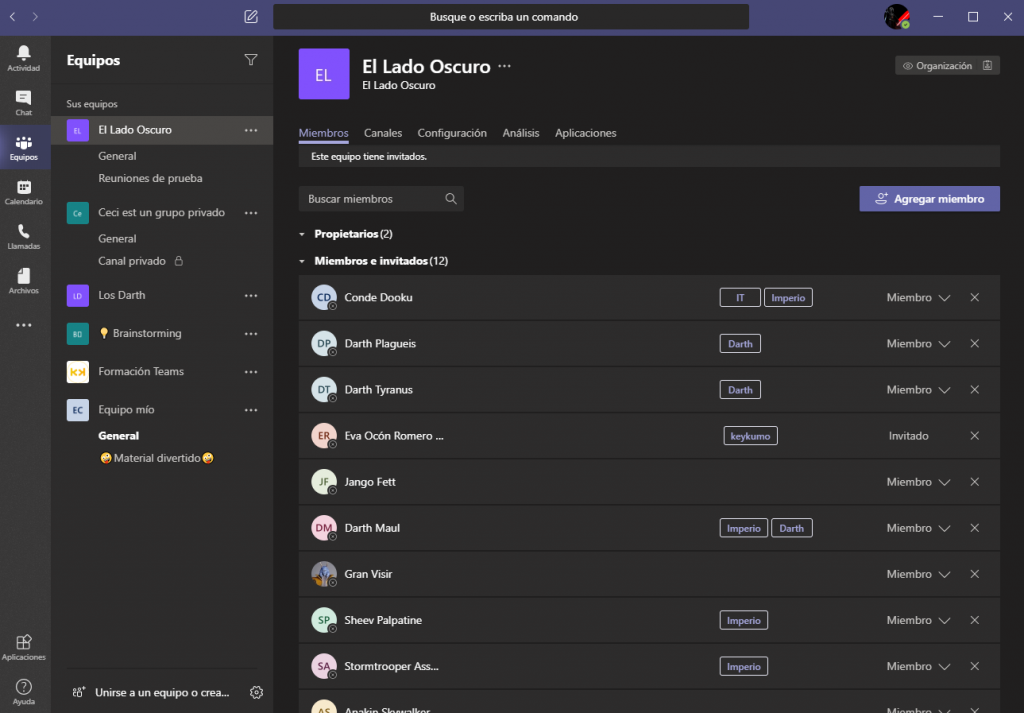
Task: Open the Llamadas section
Action: (23, 235)
